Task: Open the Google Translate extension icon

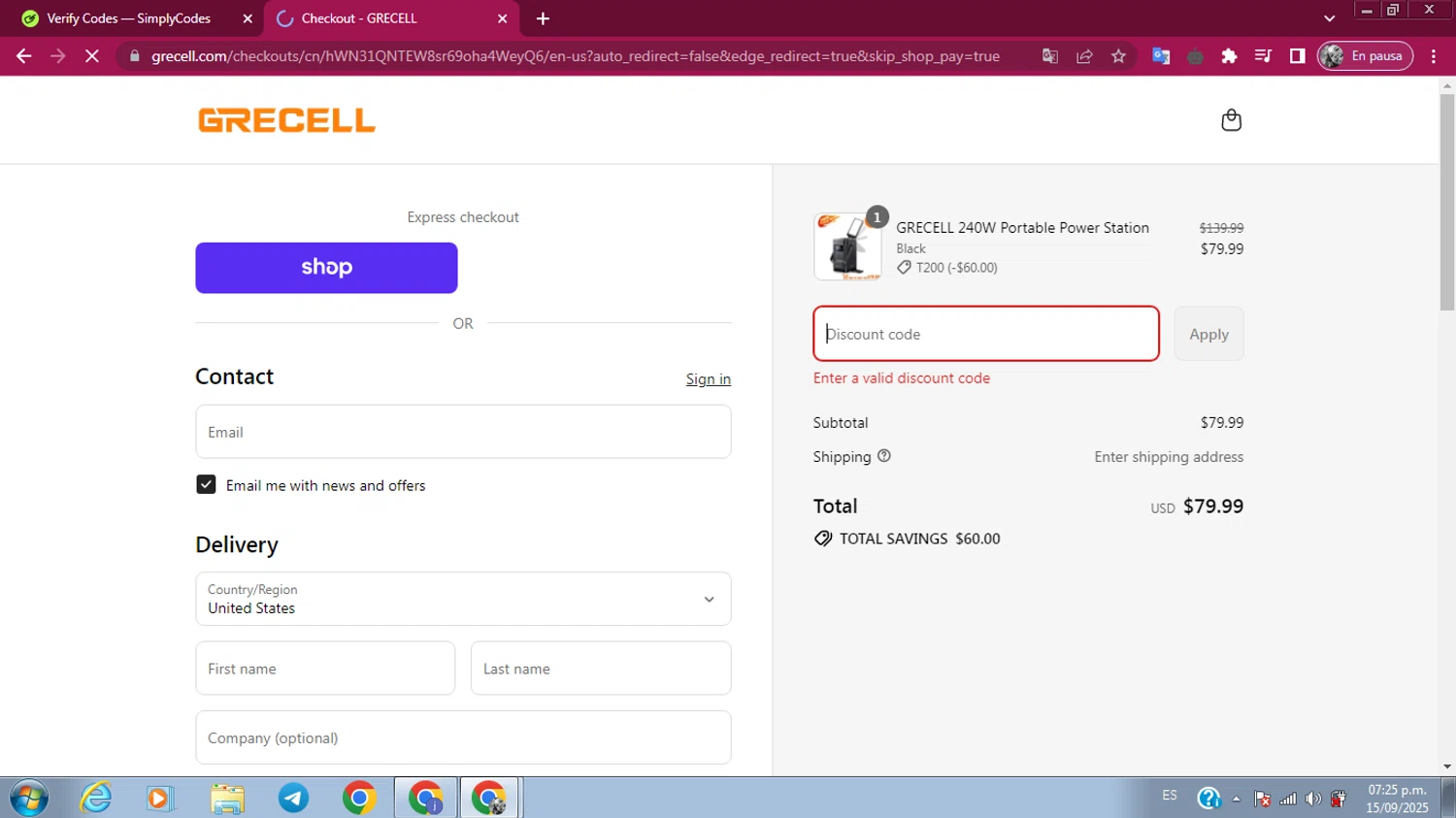Action: pyautogui.click(x=1161, y=56)
